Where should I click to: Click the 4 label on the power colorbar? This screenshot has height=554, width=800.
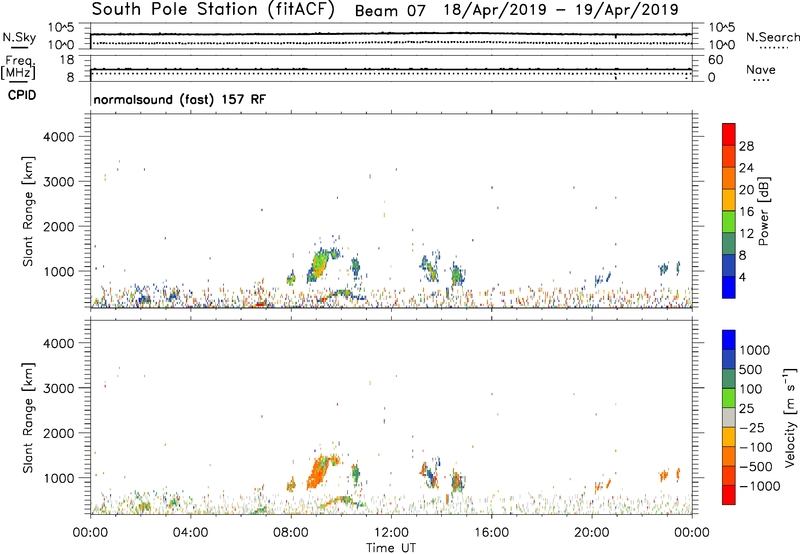pos(742,278)
